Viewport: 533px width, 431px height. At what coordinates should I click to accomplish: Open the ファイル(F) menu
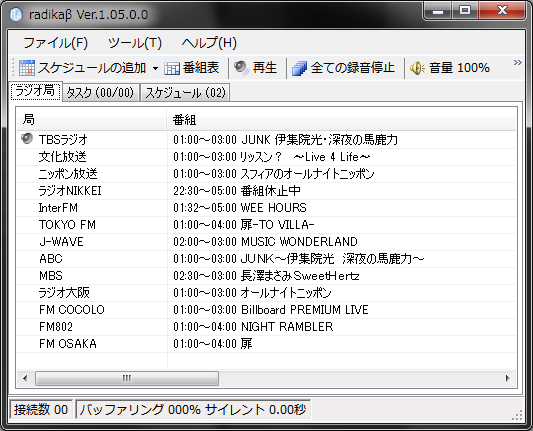pyautogui.click(x=55, y=43)
